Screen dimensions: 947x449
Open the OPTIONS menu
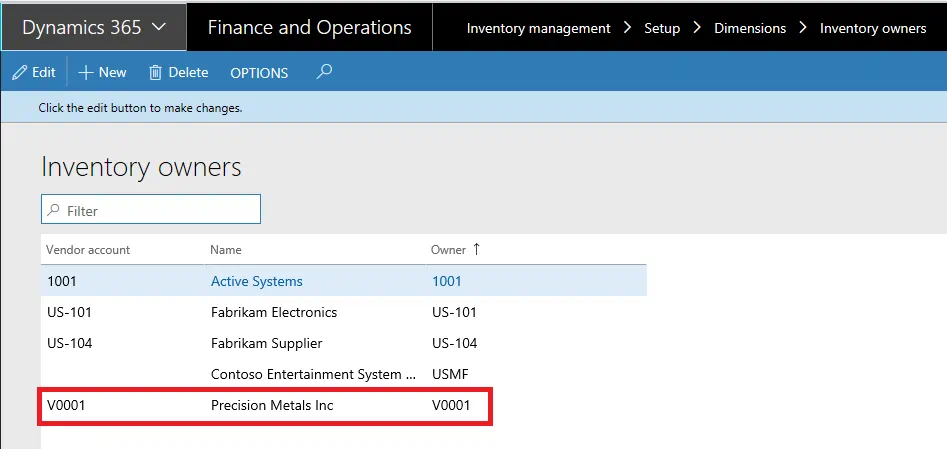pos(259,73)
